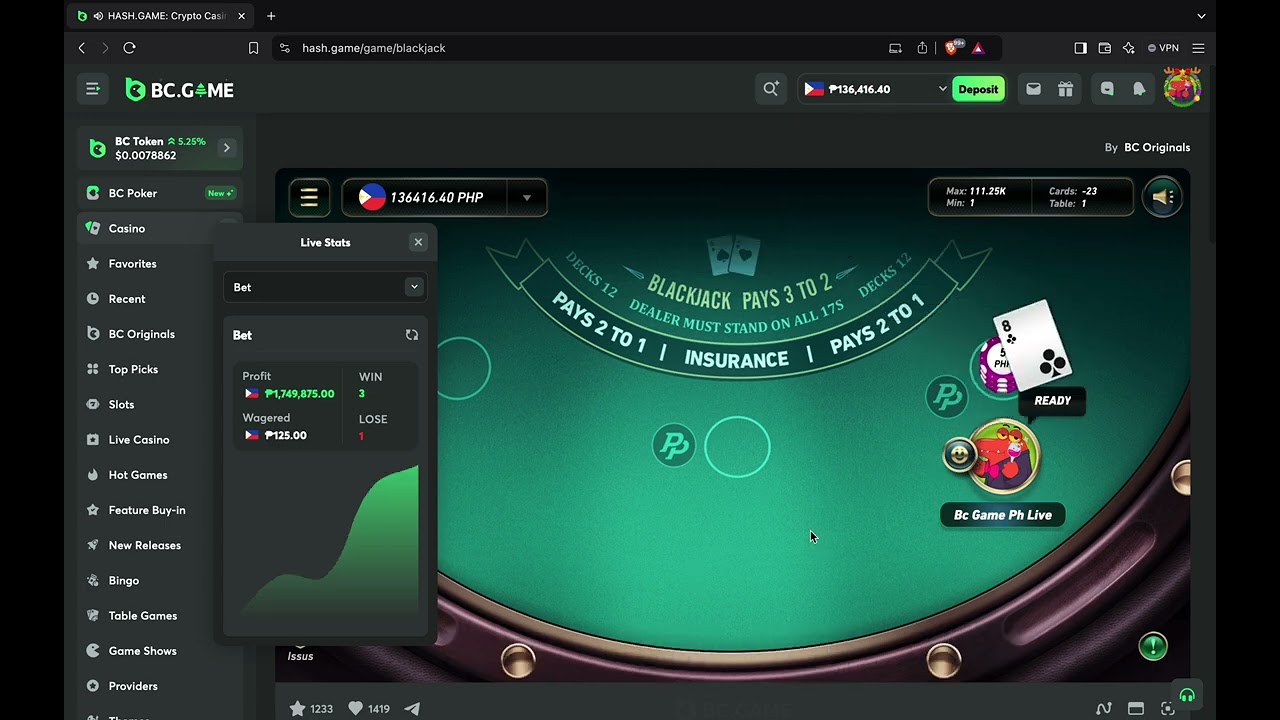This screenshot has height=720, width=1280.
Task: Click the emoji button beside player avatar
Action: click(959, 455)
